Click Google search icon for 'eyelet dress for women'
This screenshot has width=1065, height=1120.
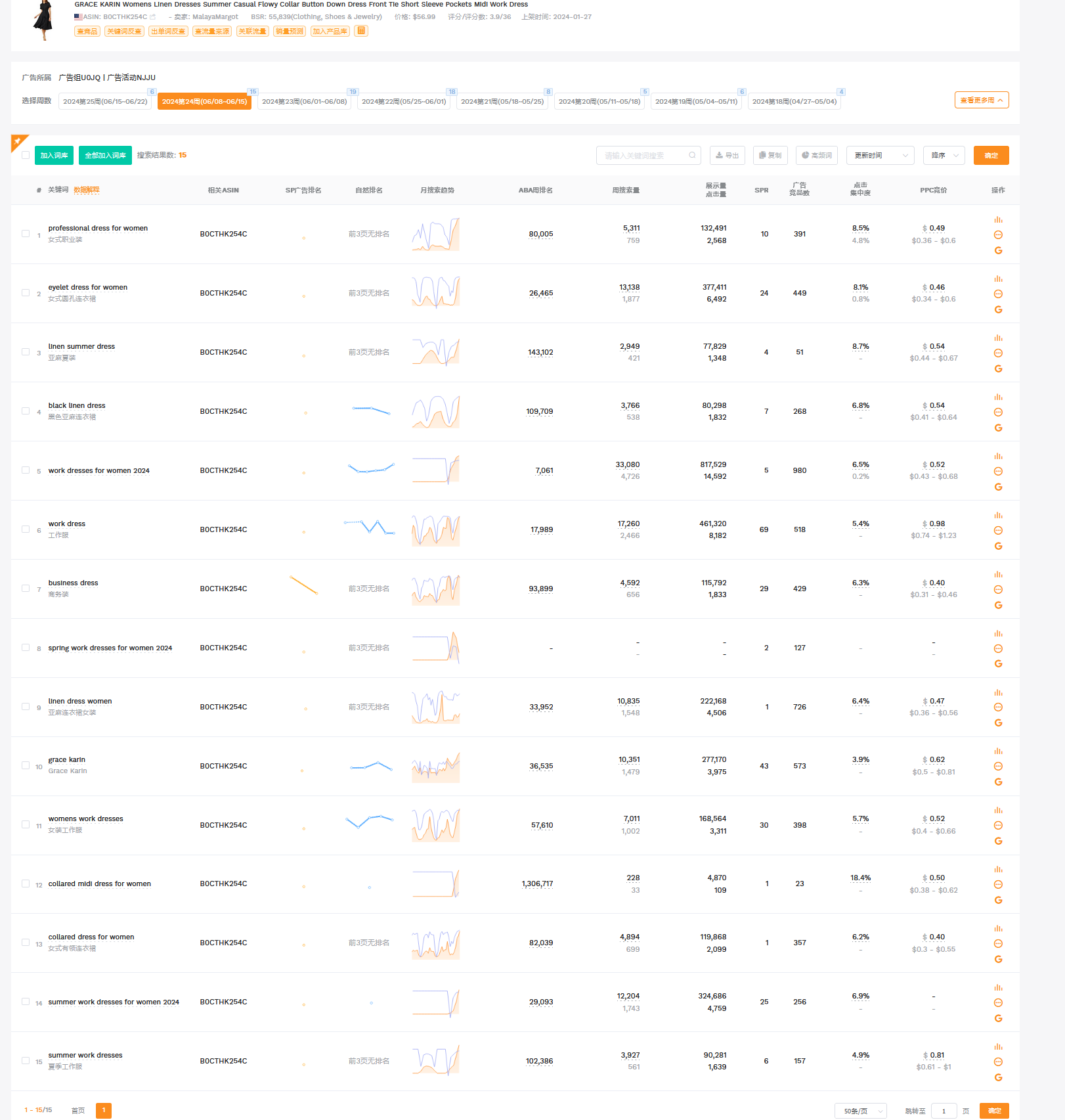coord(998,309)
